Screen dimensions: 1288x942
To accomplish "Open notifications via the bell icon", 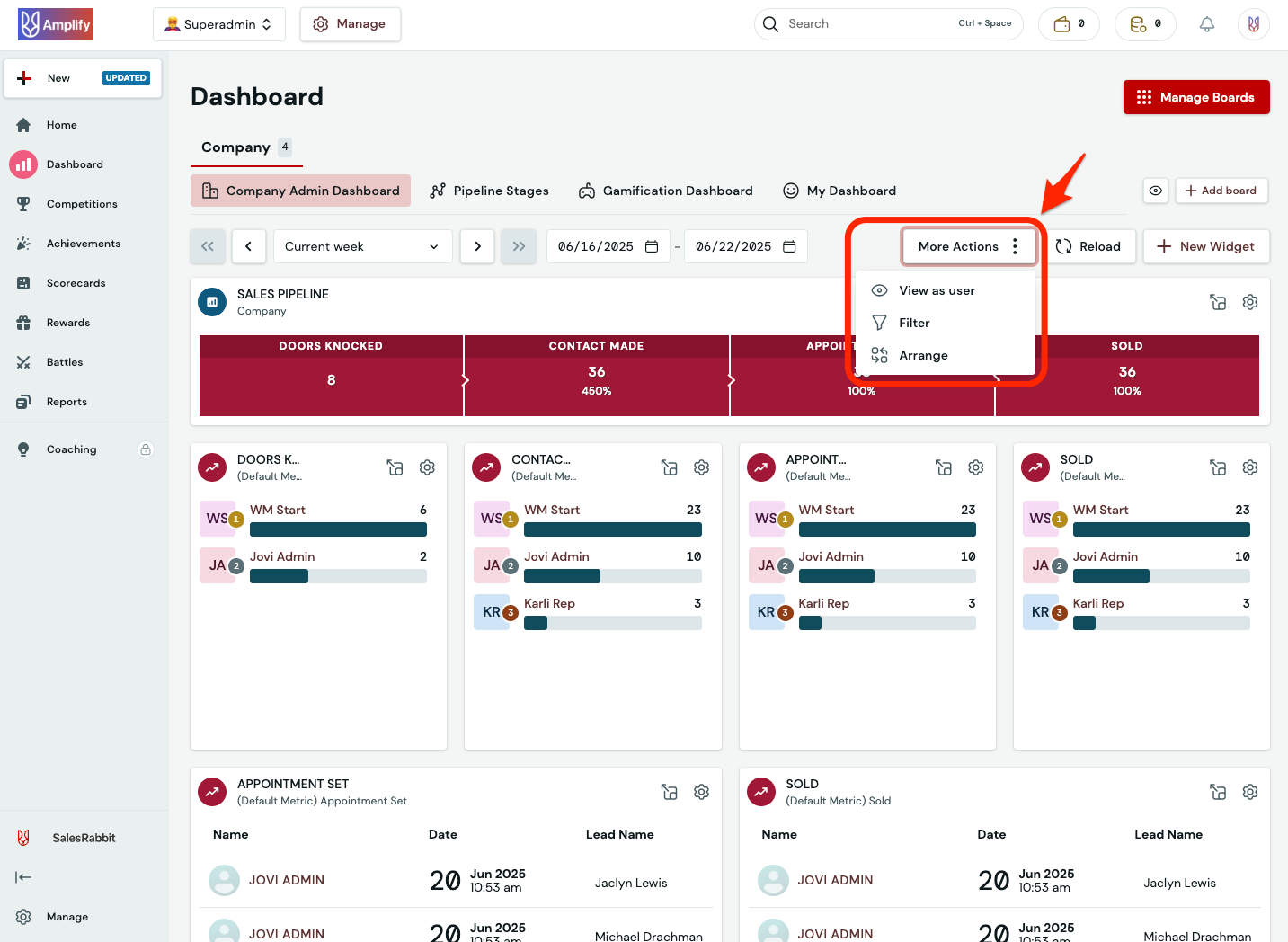I will (1207, 24).
